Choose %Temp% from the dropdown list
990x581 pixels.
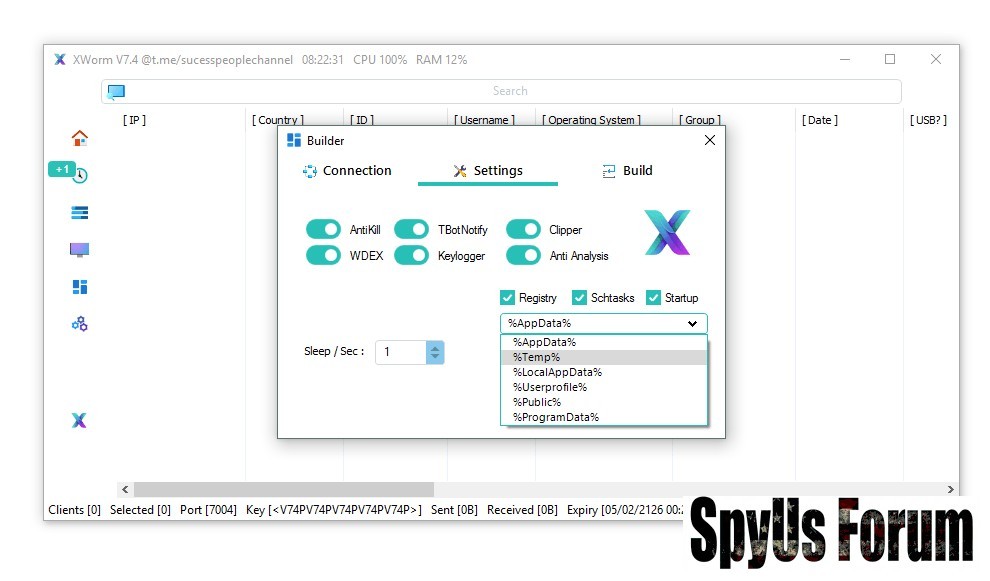coord(537,357)
